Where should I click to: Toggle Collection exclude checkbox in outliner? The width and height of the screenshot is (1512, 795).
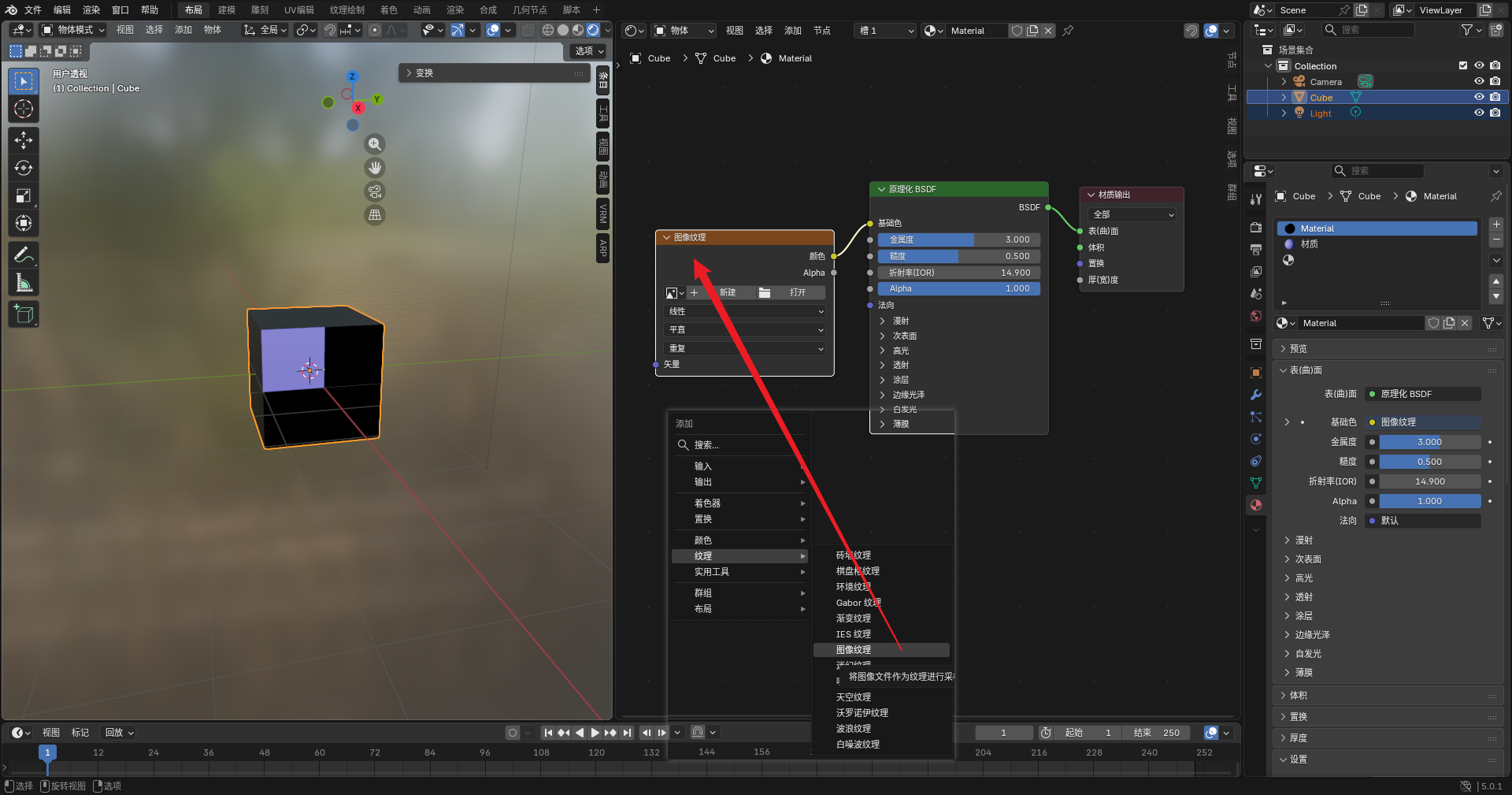coord(1463,65)
